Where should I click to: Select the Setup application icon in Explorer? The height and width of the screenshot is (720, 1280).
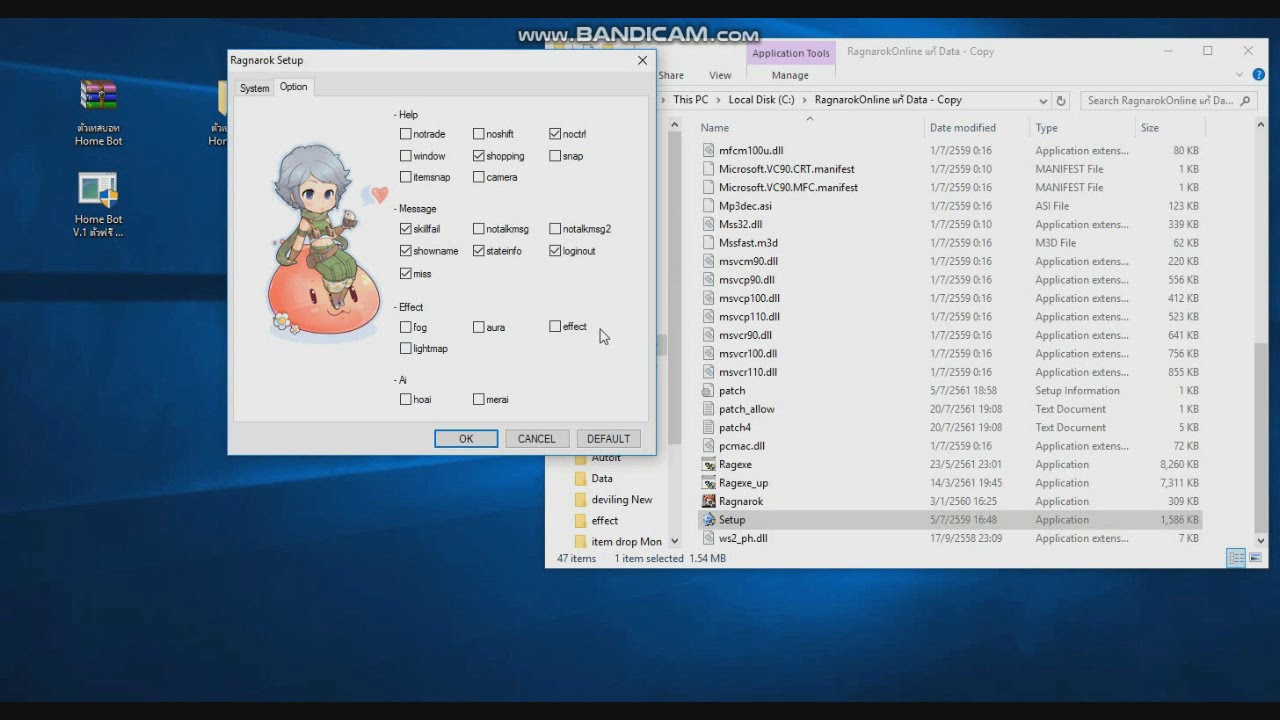(709, 520)
